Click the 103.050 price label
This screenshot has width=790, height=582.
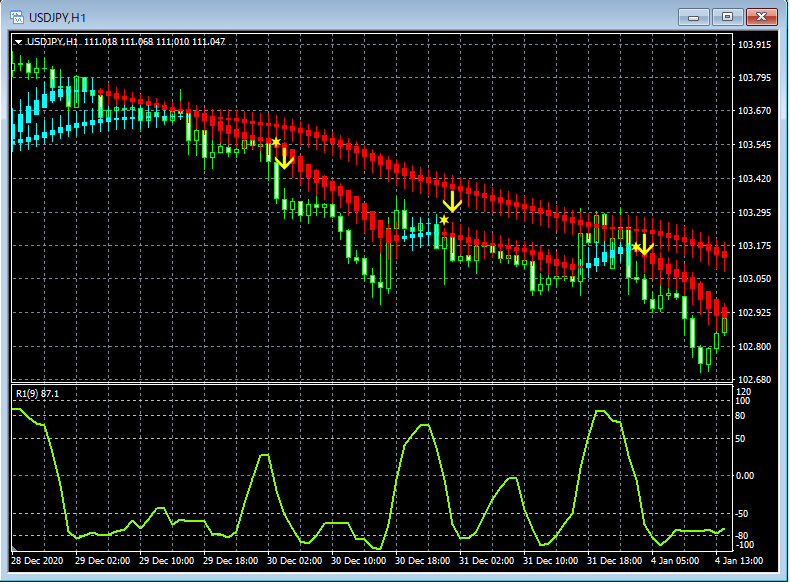click(x=754, y=279)
